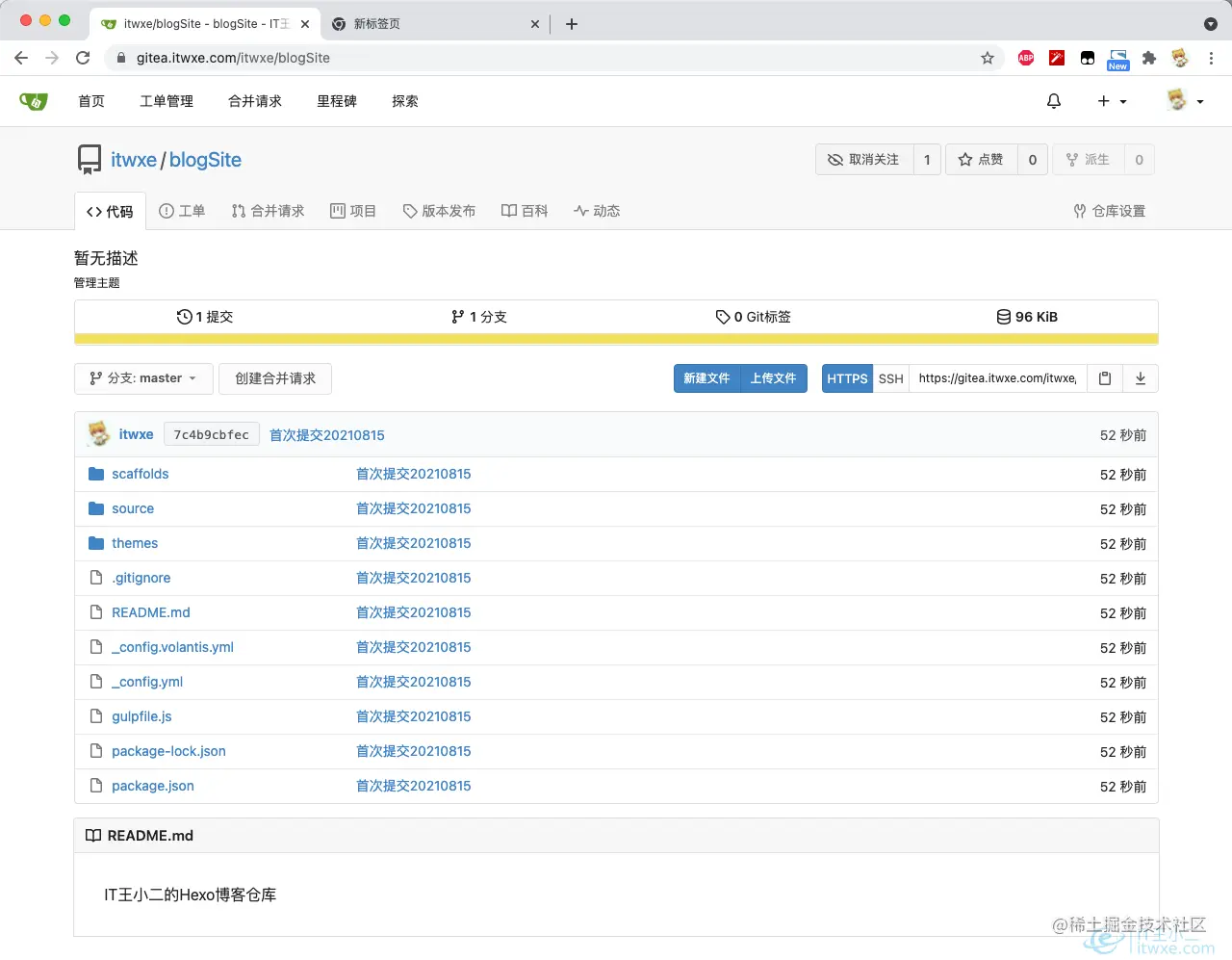Open the 探索 menu item

coord(404,100)
